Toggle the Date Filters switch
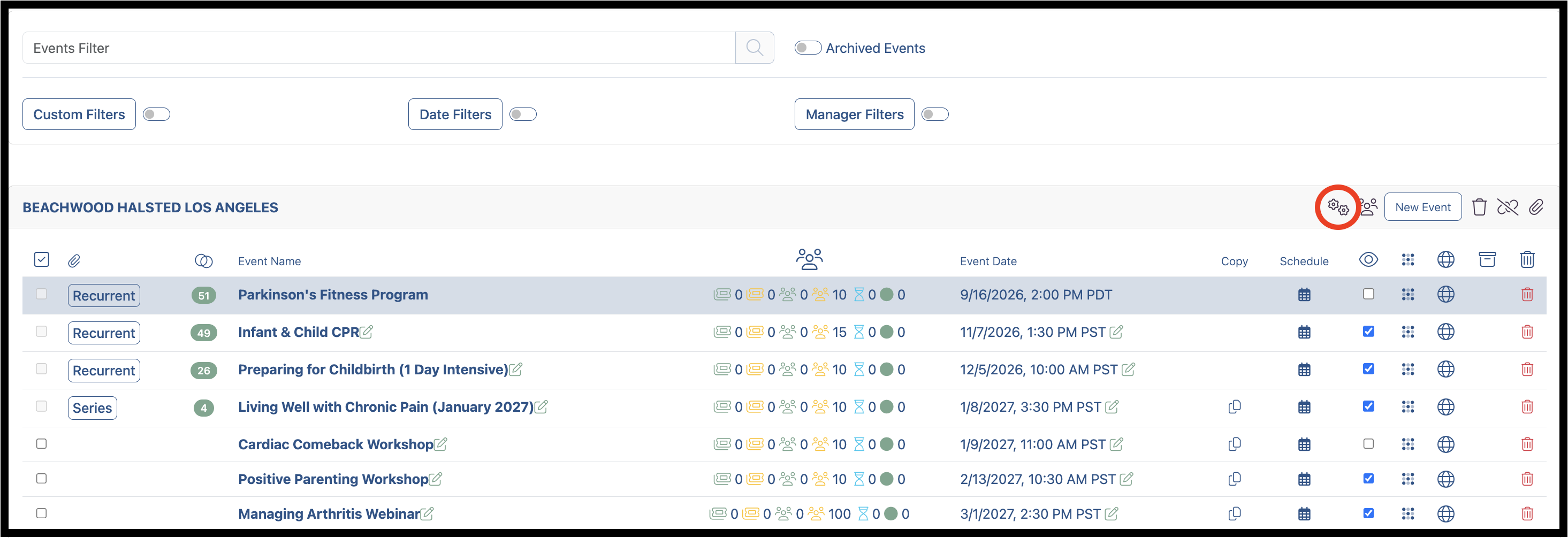This screenshot has width=1568, height=538. coord(523,114)
